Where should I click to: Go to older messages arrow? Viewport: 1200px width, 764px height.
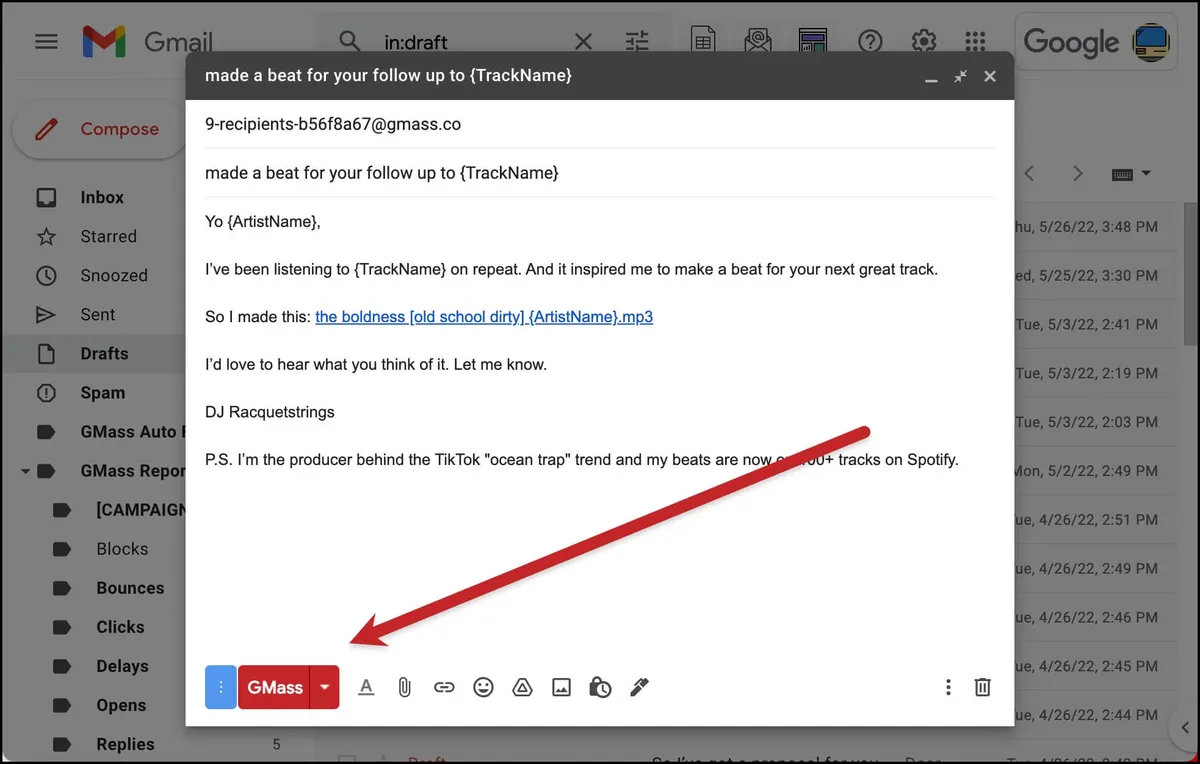1077,174
